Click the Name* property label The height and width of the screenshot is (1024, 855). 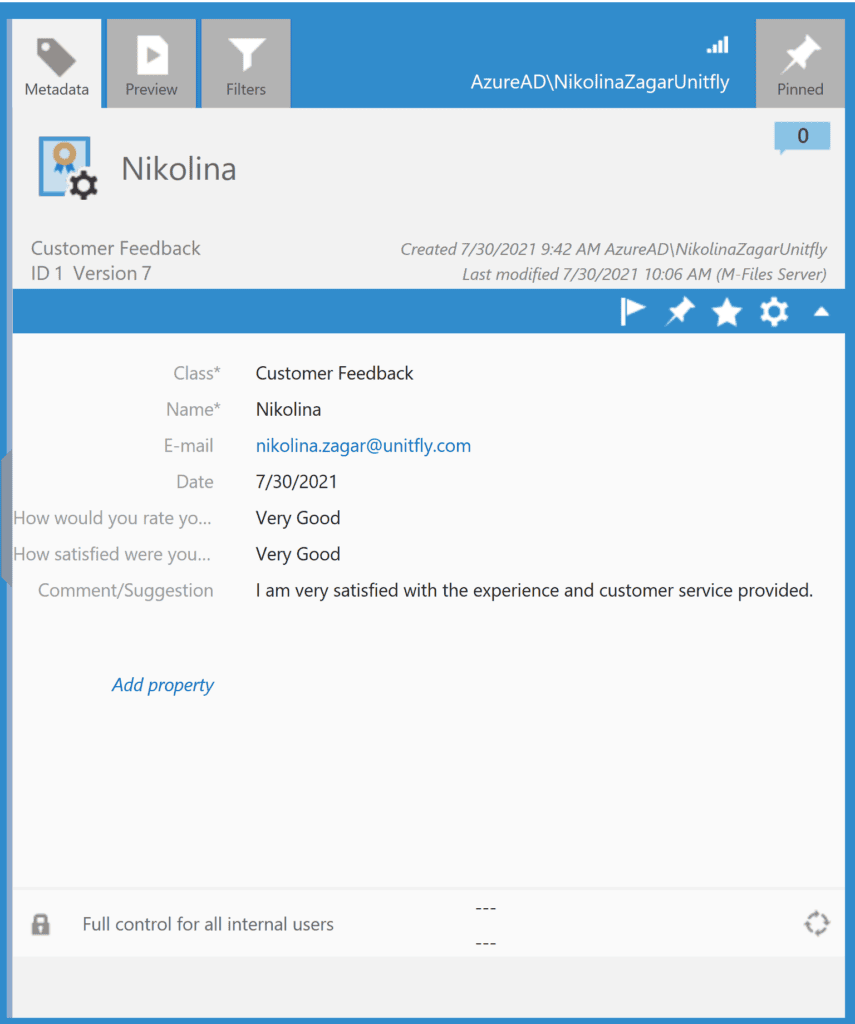point(193,409)
